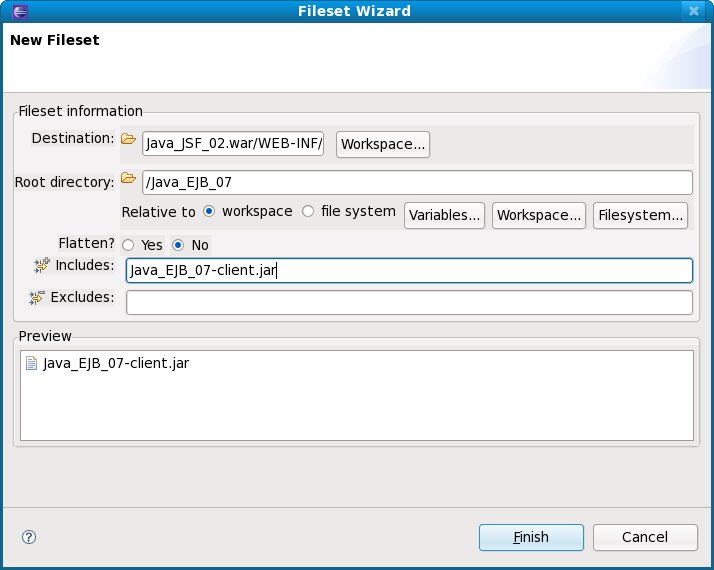This screenshot has width=714, height=570.
Task: Select the file system radio button
Action: tap(308, 212)
